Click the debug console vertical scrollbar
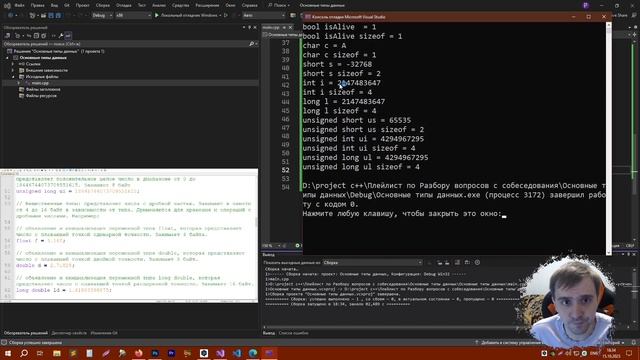 tap(609, 139)
